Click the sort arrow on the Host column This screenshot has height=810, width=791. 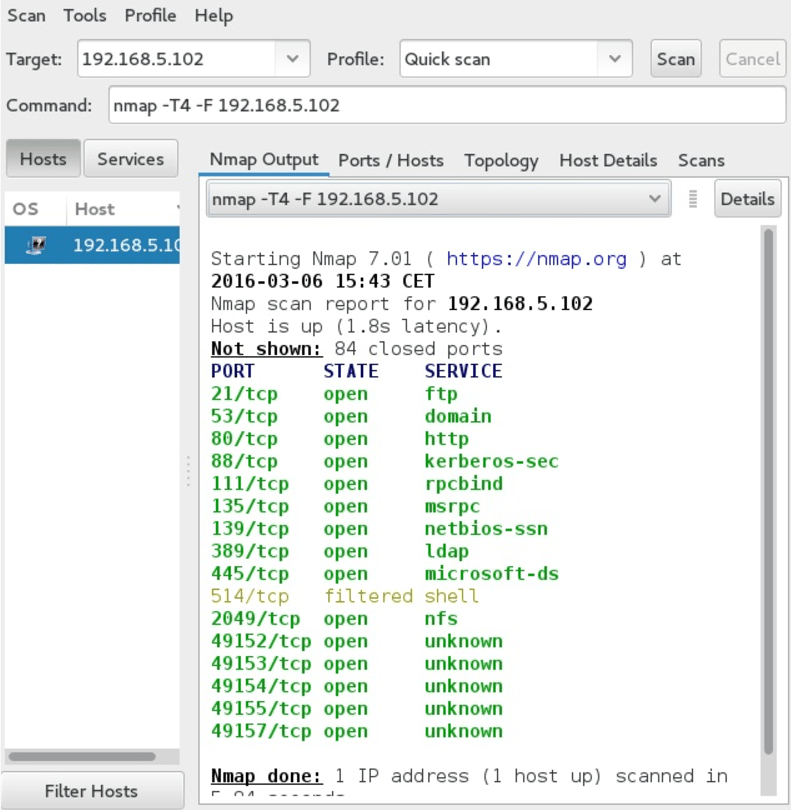tap(178, 209)
